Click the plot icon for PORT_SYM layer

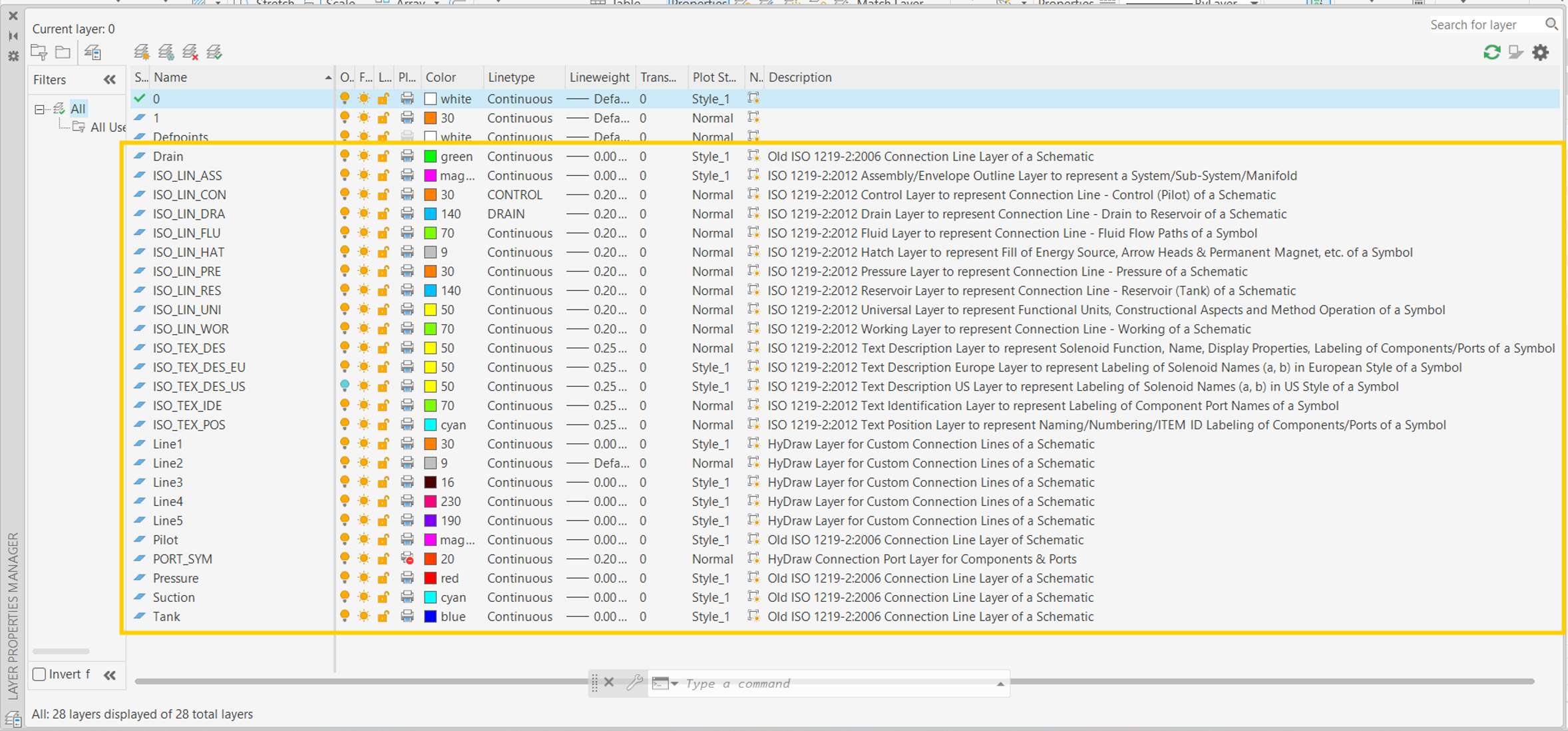tap(407, 559)
